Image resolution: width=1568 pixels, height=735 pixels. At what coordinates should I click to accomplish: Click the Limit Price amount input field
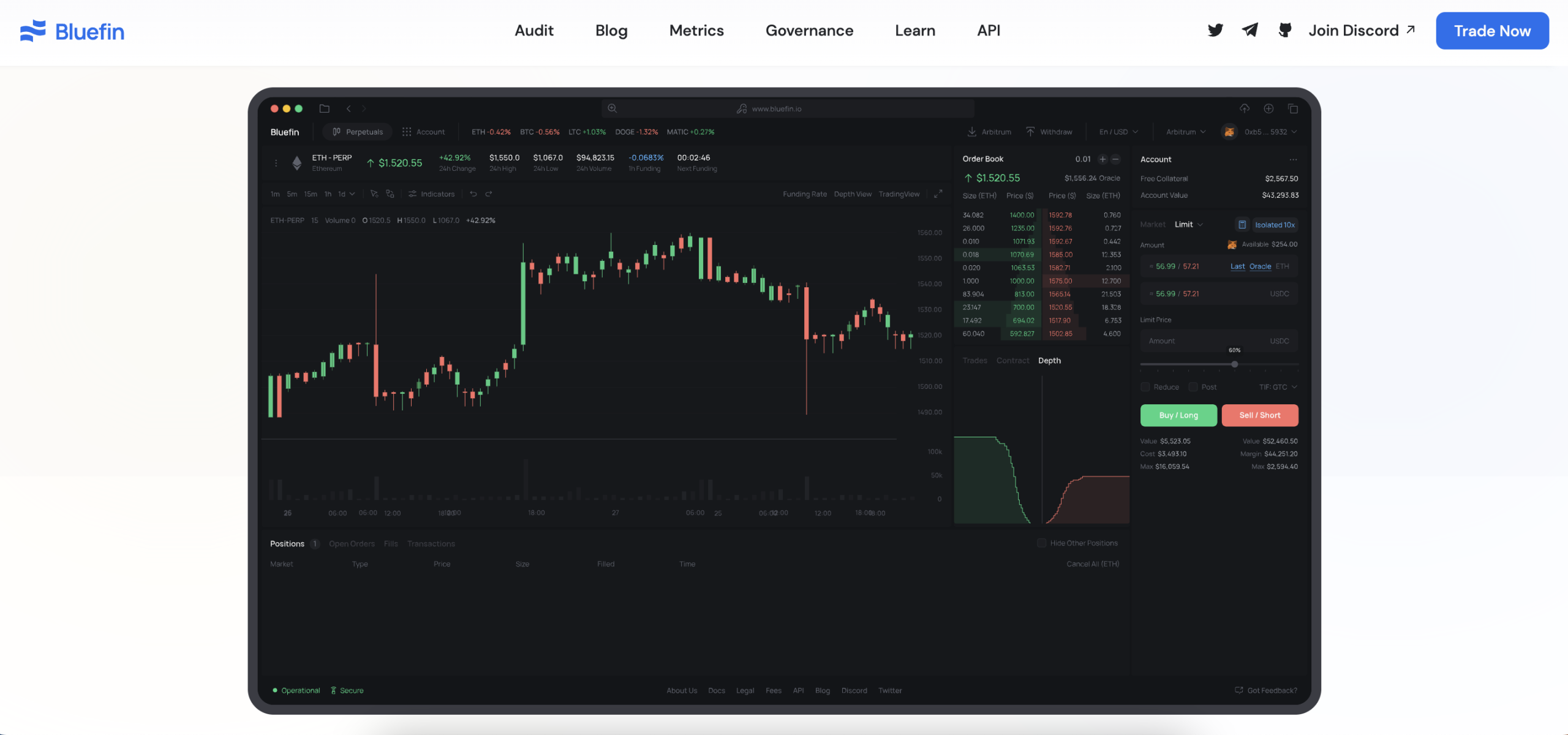coord(1219,341)
